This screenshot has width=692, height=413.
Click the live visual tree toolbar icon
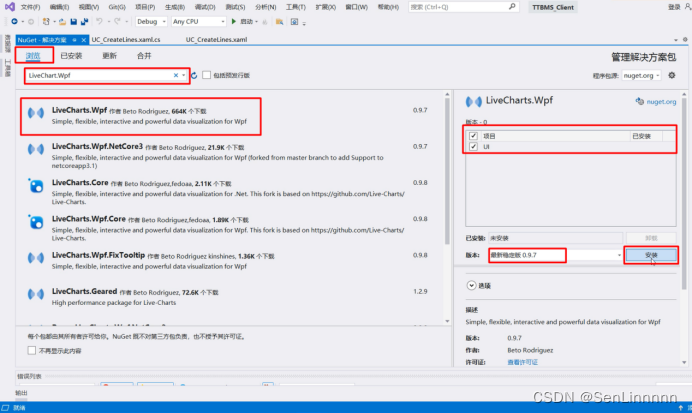294,21
